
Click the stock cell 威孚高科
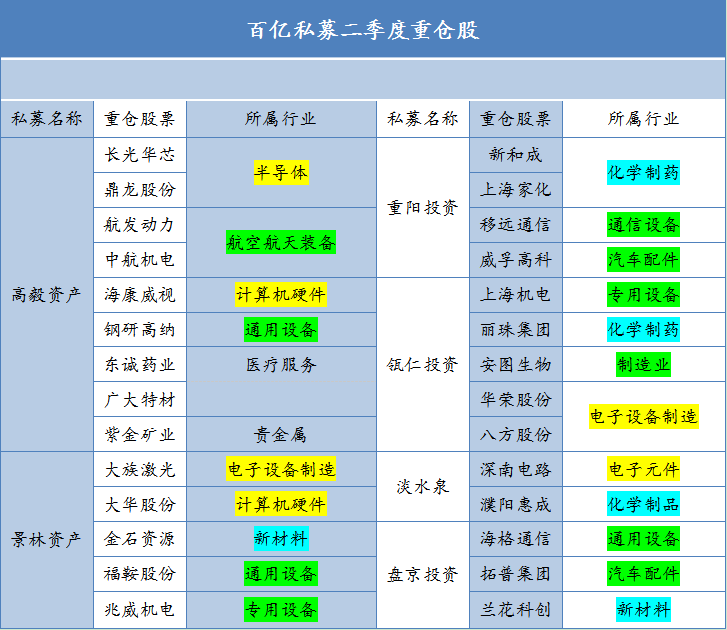516,260
